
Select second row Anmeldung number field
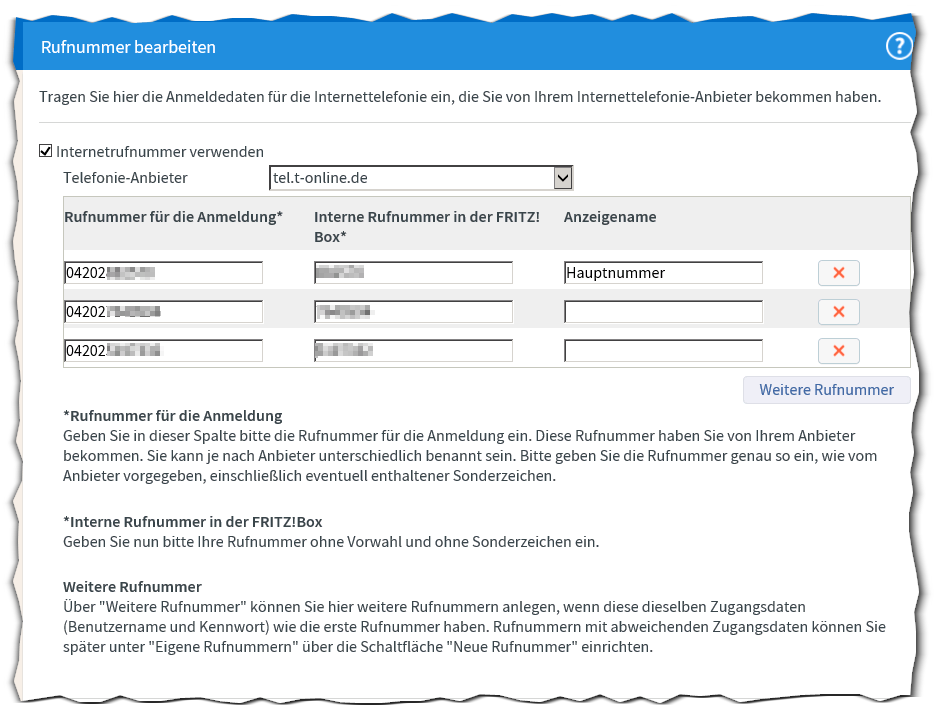[x=163, y=312]
